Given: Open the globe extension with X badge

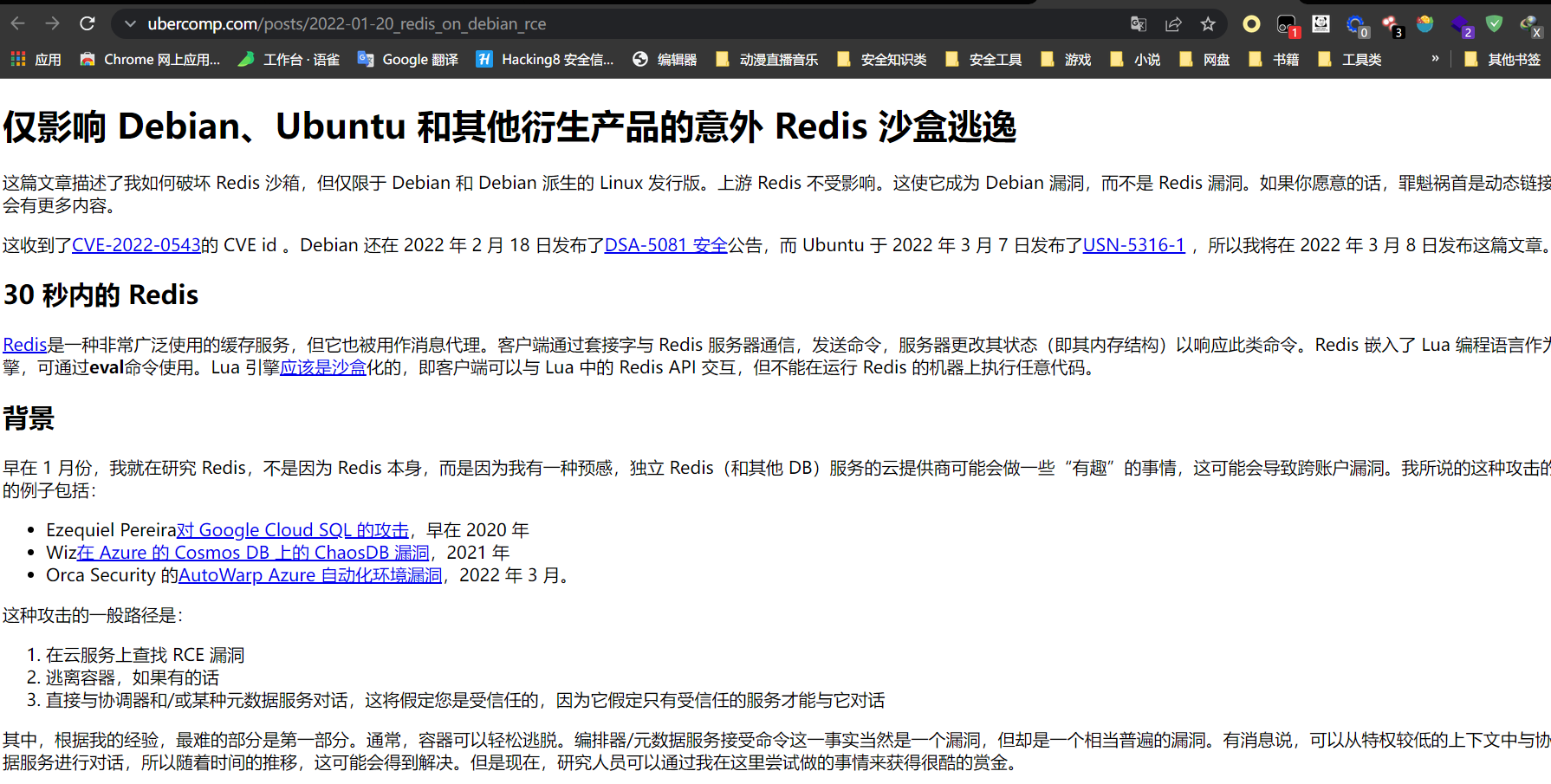Looking at the screenshot, I should 1530,25.
